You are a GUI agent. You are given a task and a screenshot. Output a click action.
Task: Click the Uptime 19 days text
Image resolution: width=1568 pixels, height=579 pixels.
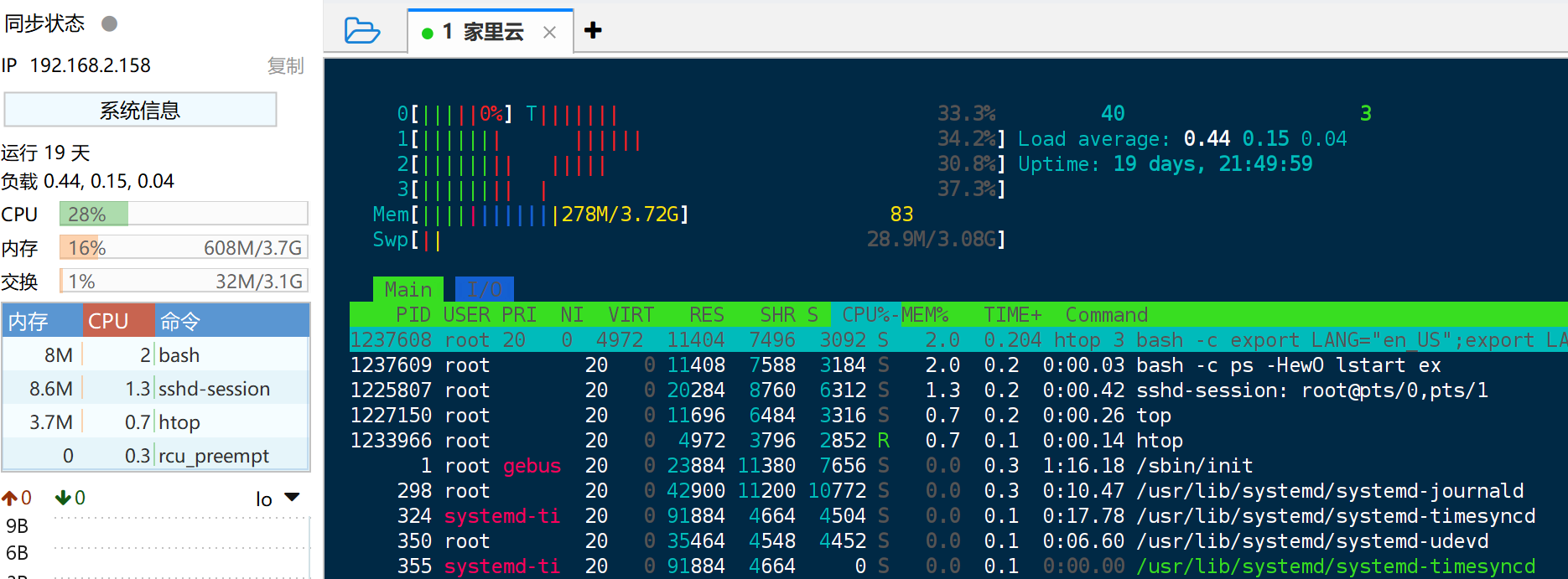tap(1166, 163)
